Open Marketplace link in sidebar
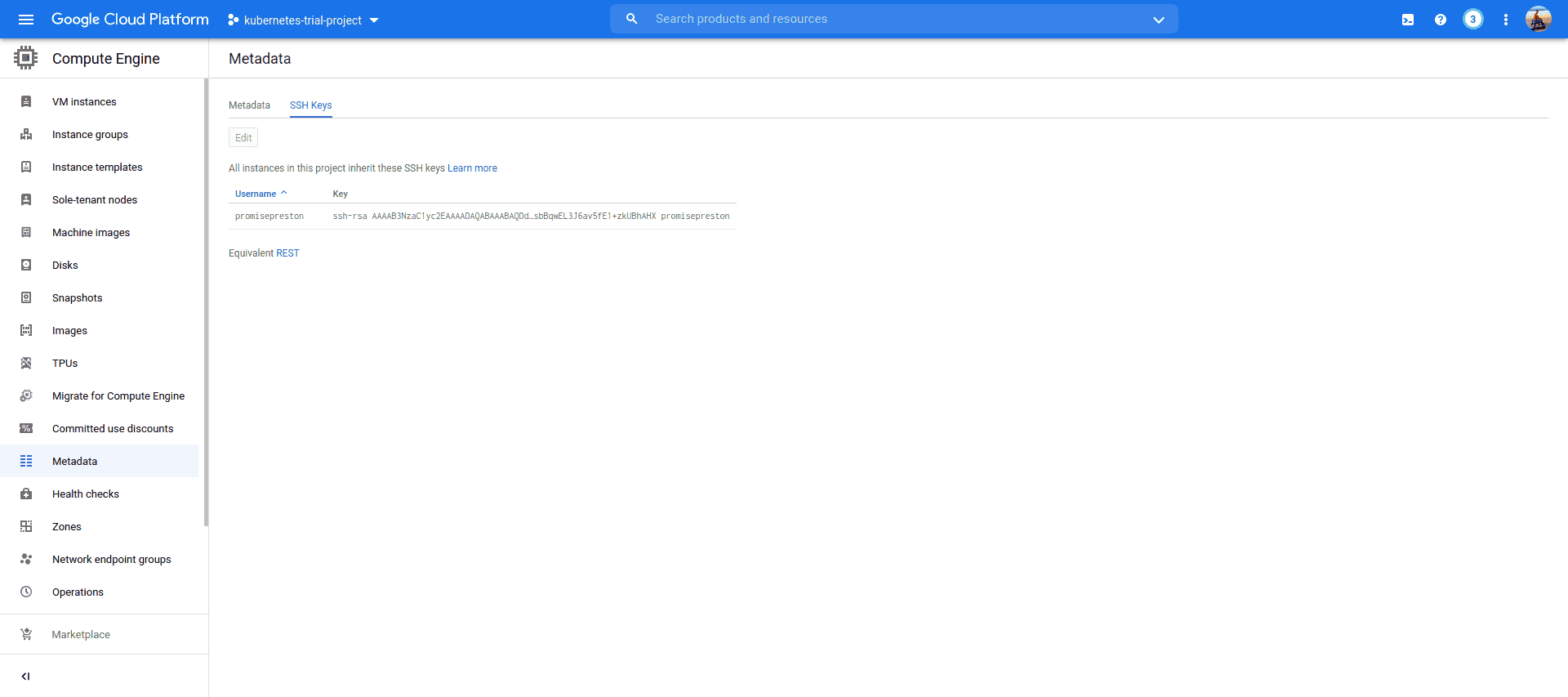 pos(81,634)
